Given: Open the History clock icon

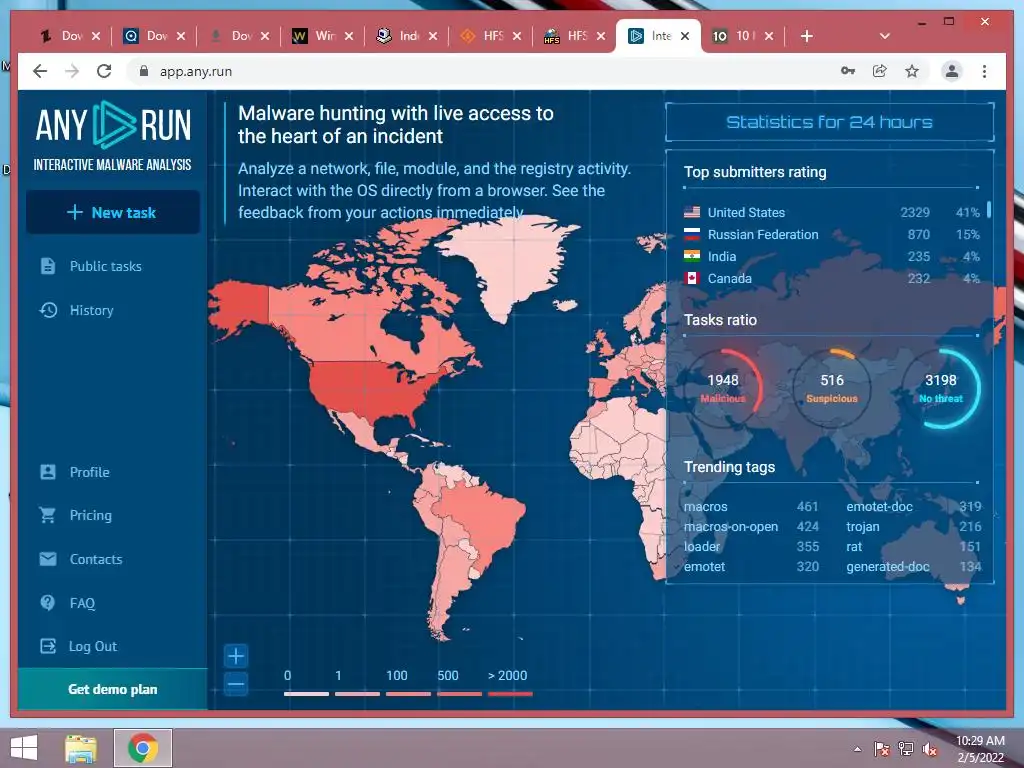Looking at the screenshot, I should click(48, 310).
